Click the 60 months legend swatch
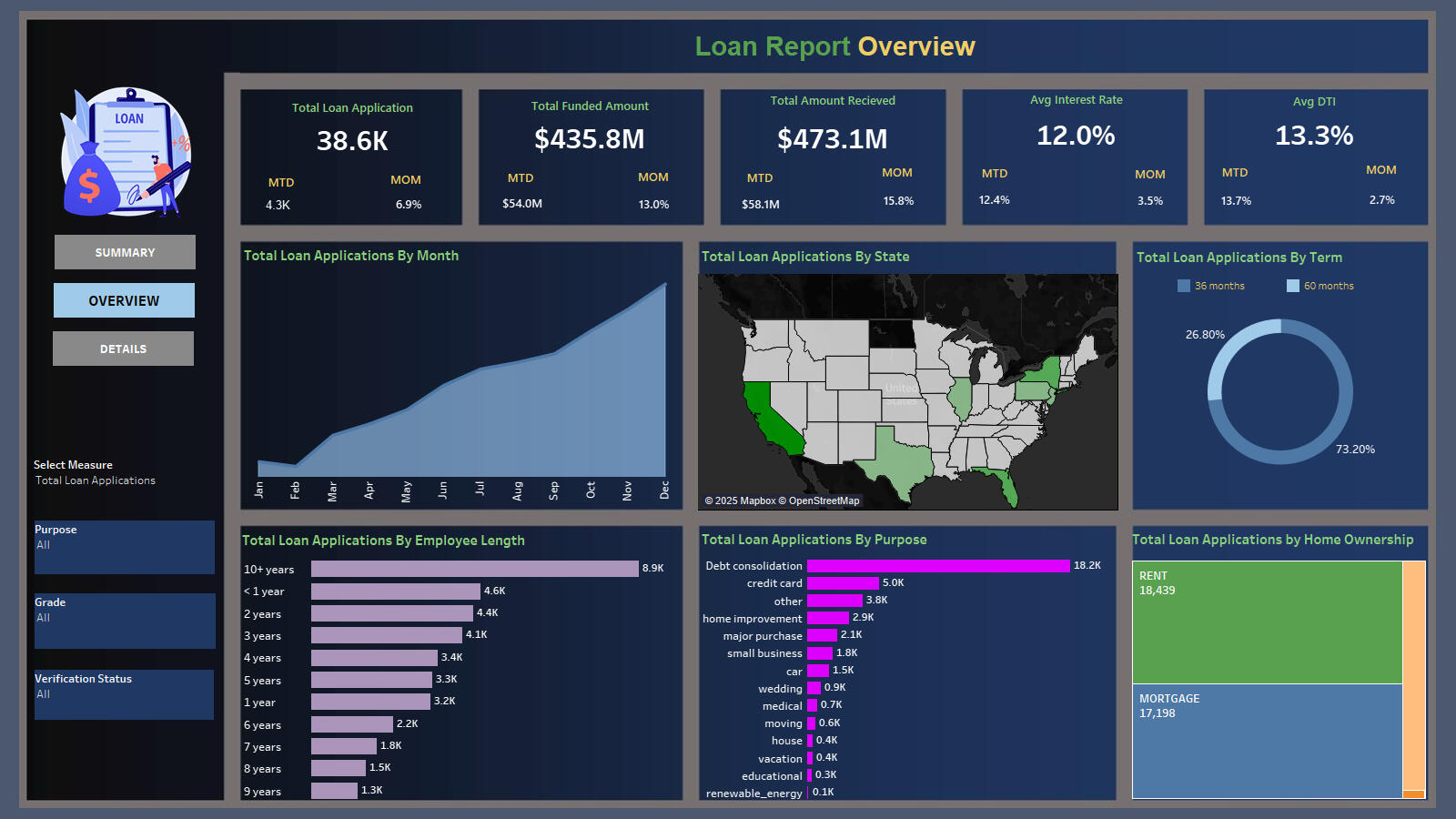The image size is (1456, 819). point(1293,286)
